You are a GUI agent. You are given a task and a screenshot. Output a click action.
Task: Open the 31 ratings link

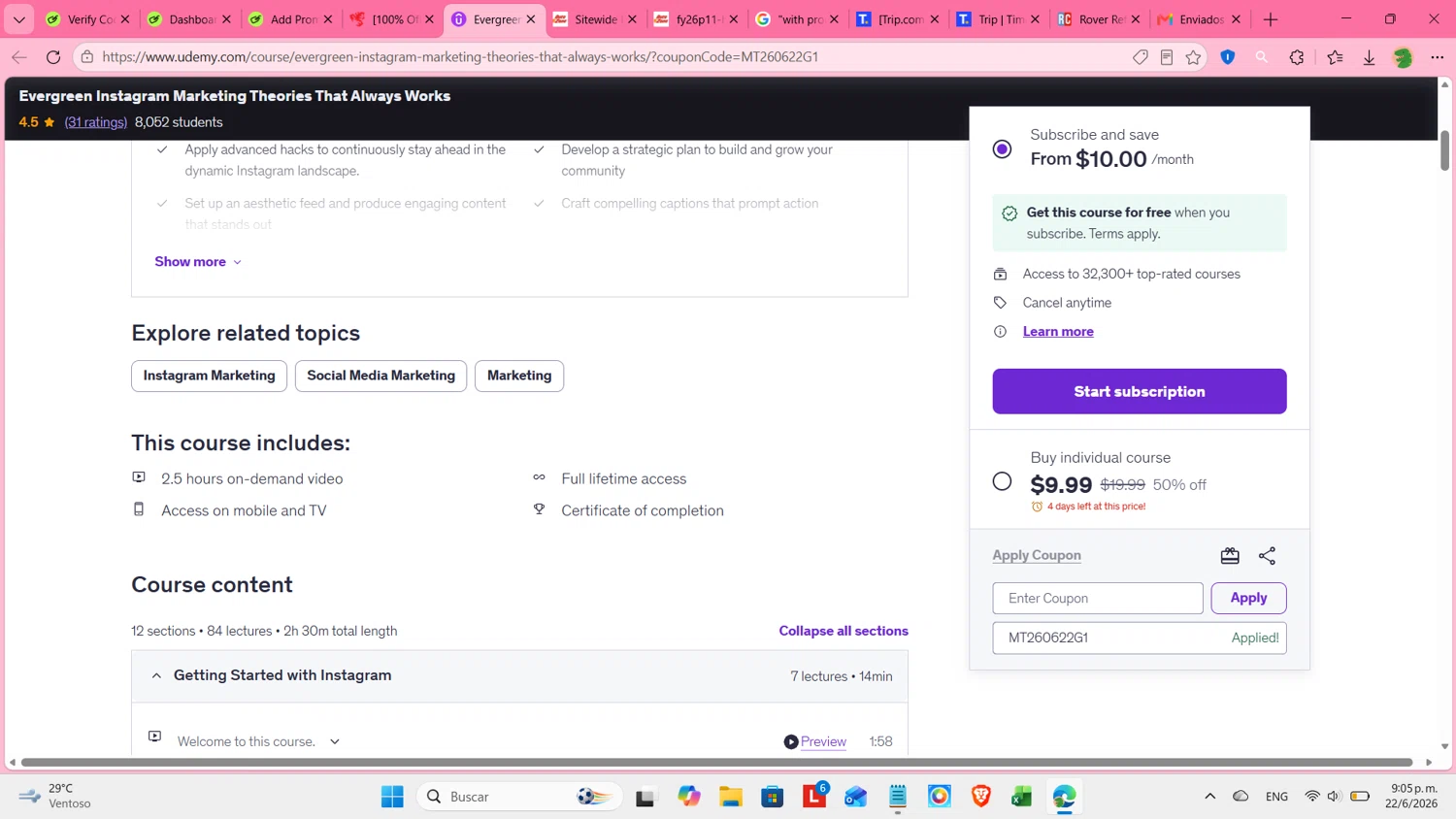click(x=96, y=122)
